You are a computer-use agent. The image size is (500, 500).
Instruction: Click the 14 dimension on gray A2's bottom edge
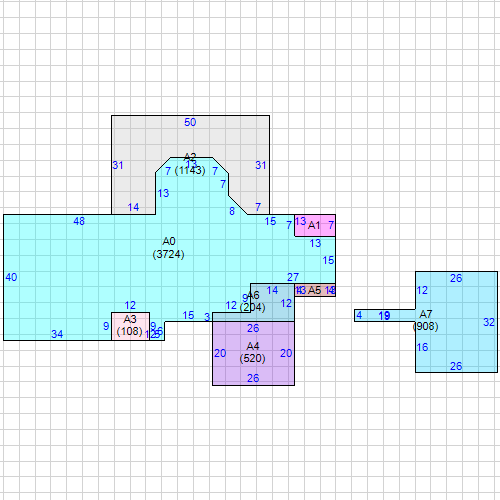click(133, 207)
